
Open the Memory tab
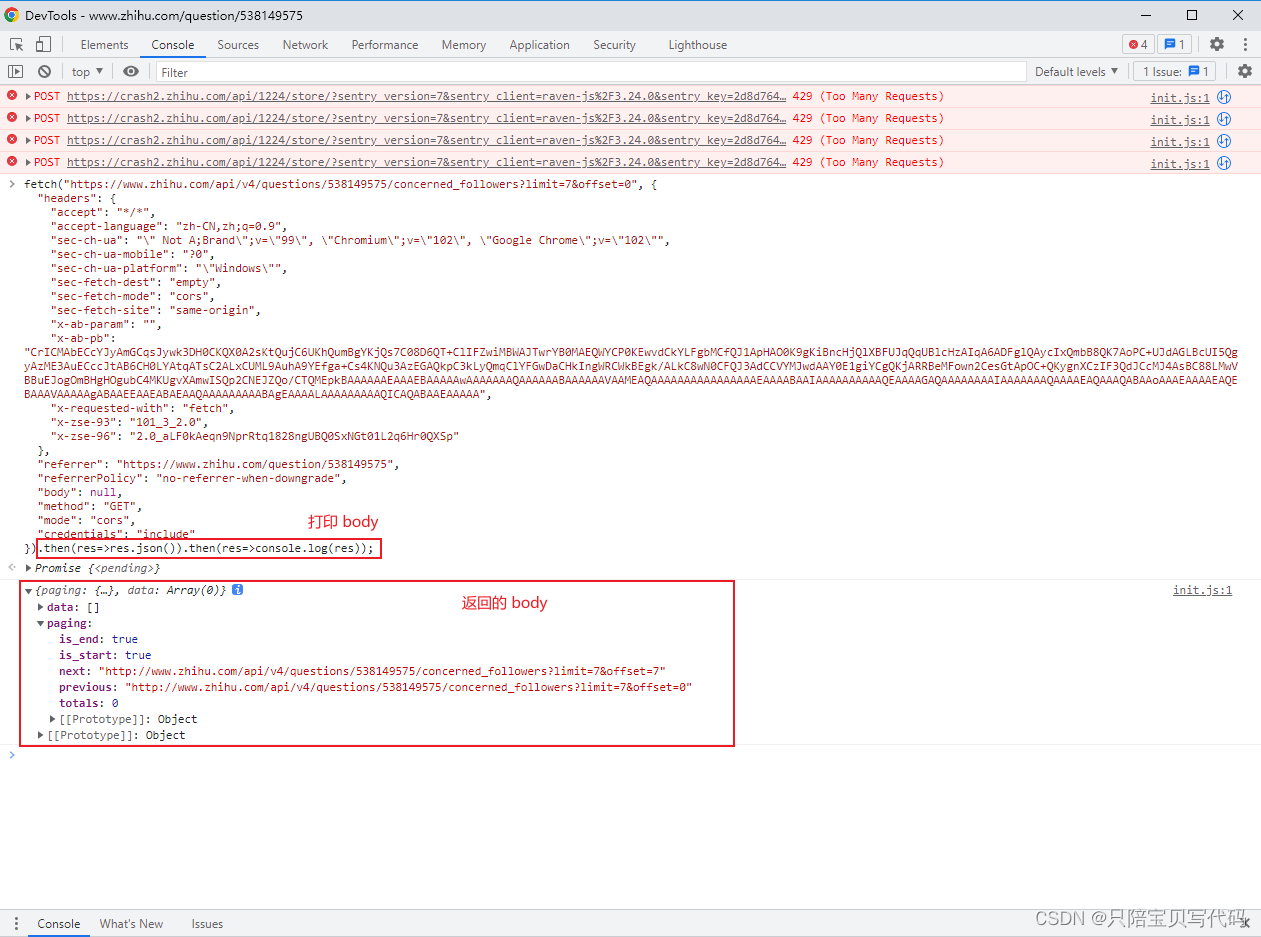pyautogui.click(x=464, y=45)
